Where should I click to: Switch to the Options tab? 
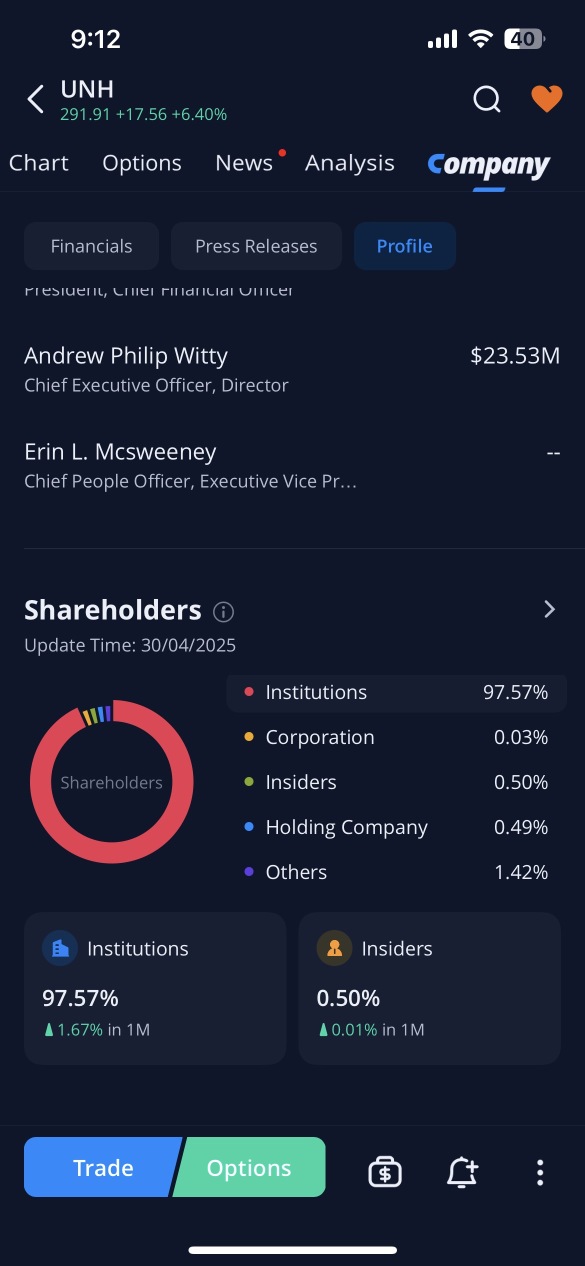142,163
